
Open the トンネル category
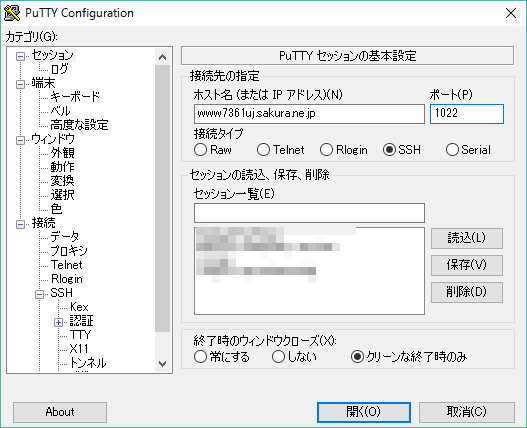tap(88, 363)
